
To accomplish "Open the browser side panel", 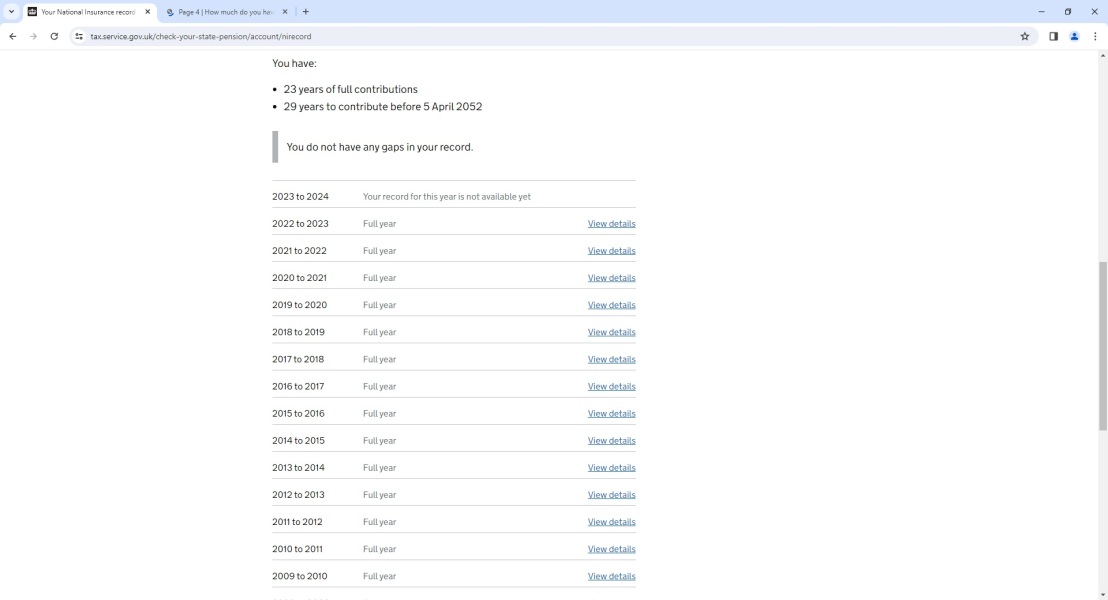I will pyautogui.click(x=1053, y=36).
